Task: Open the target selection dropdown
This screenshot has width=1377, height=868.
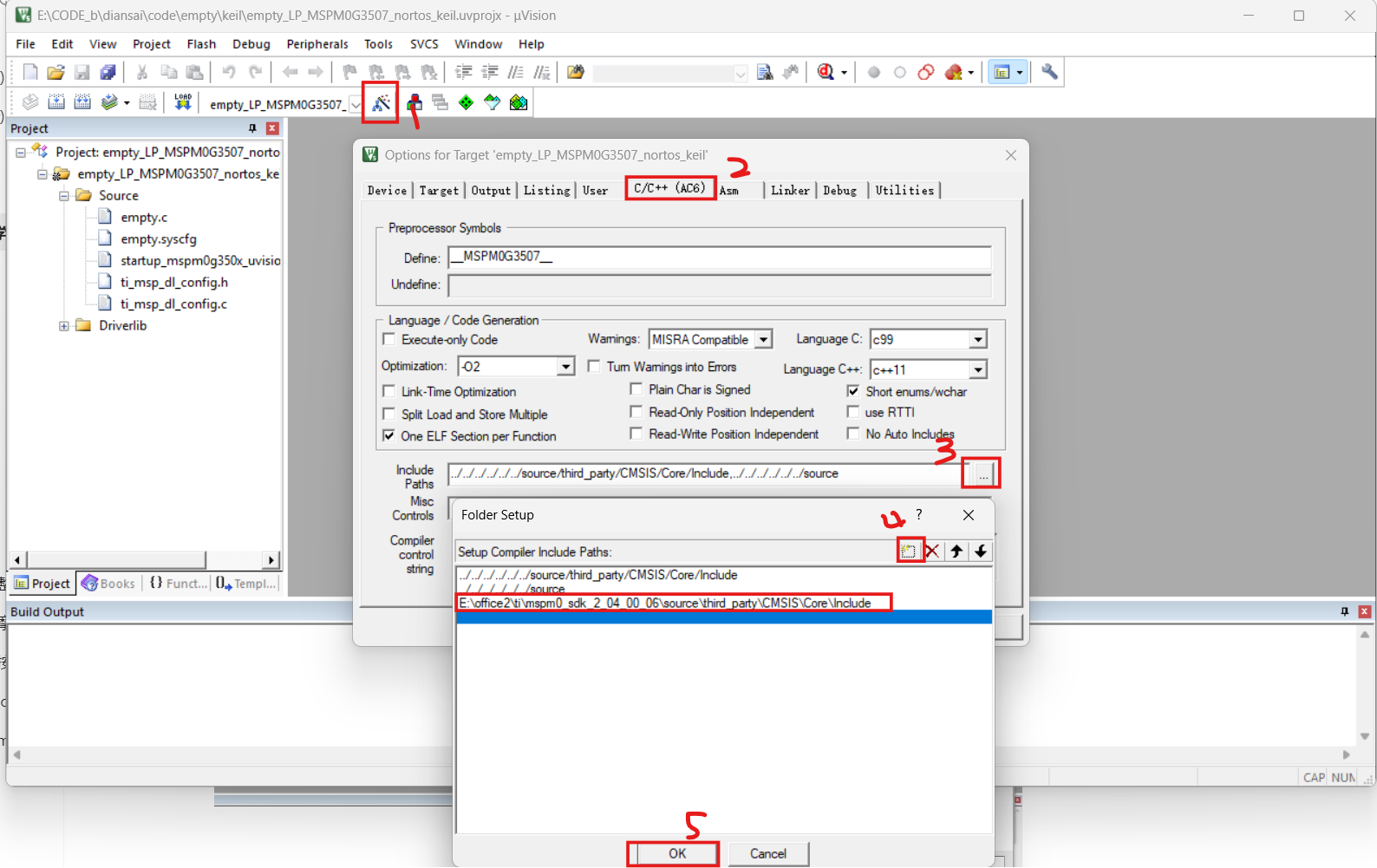Action: [x=356, y=105]
